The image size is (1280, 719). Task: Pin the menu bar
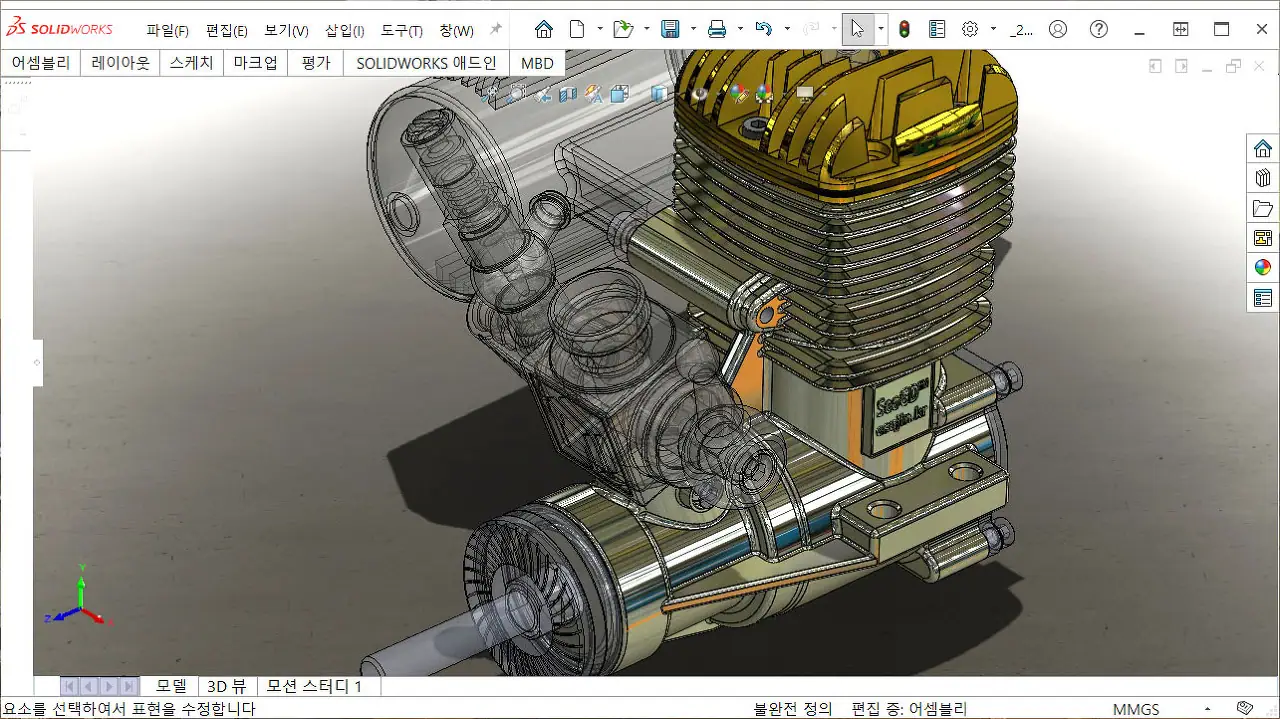tap(495, 29)
